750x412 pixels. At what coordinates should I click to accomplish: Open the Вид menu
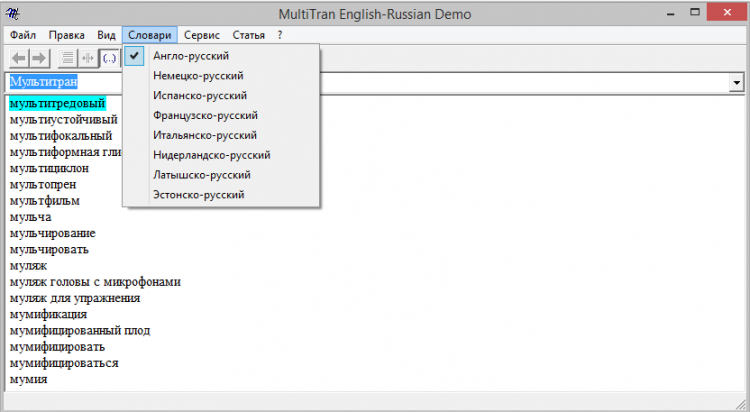coord(106,35)
